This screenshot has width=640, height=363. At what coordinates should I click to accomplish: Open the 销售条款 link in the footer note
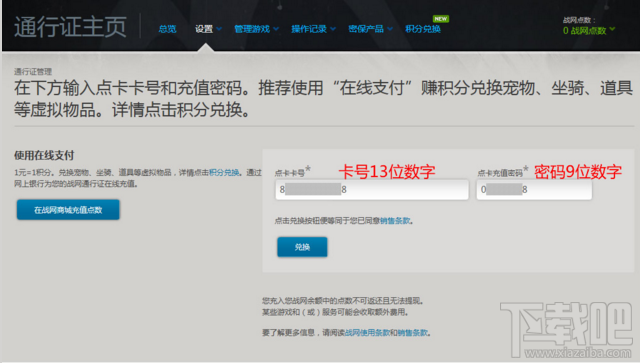click(x=413, y=333)
